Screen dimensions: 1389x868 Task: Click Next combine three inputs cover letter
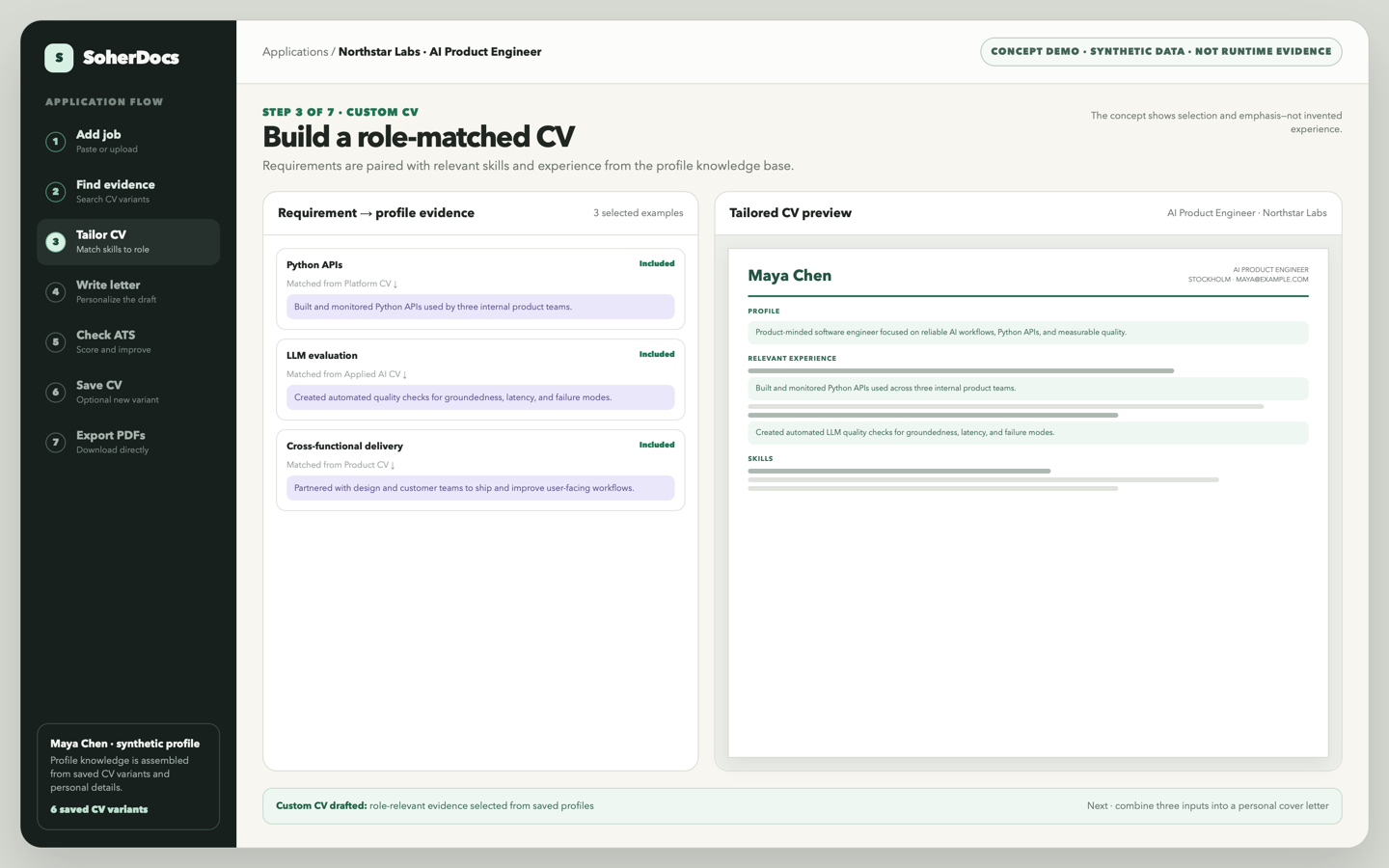pos(1208,806)
